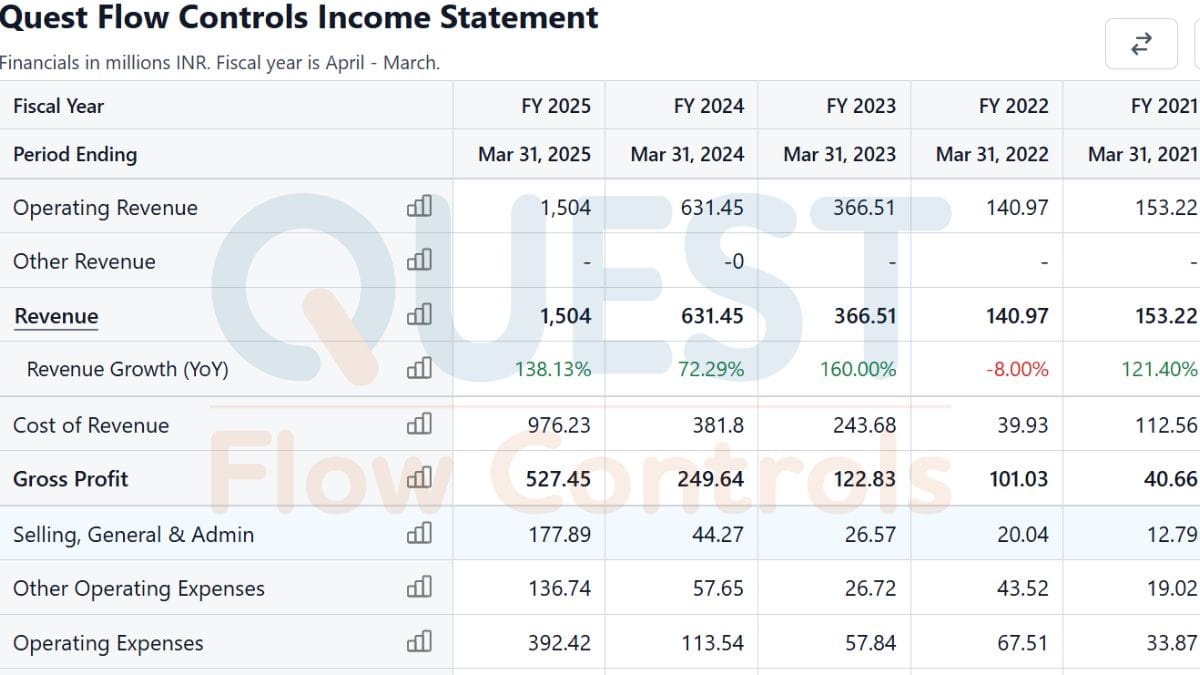Click the swap columns arrows button
Viewport: 1200px width, 675px height.
click(x=1141, y=44)
